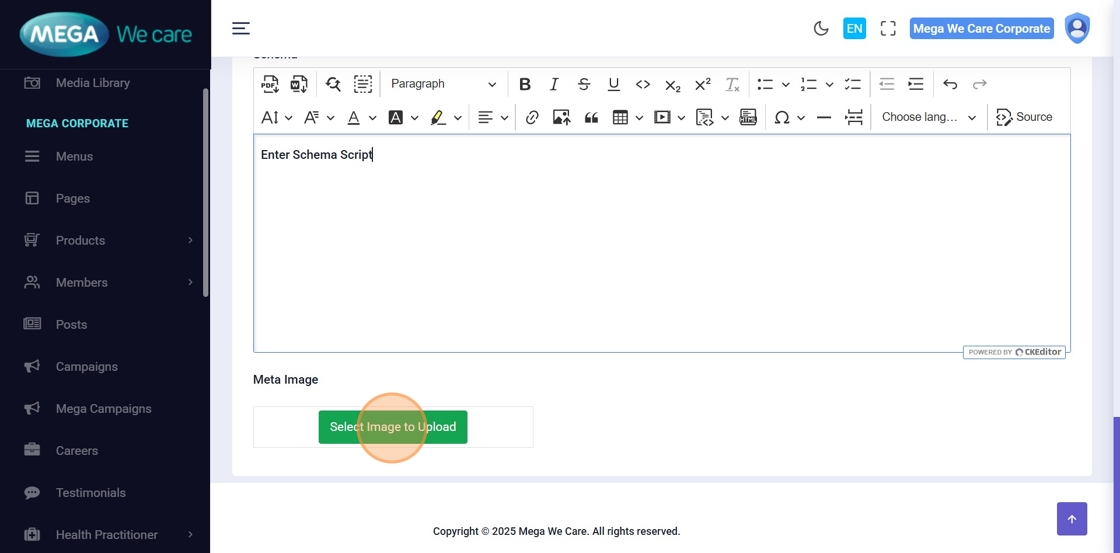
Task: Insert a link with the link icon
Action: coord(532,118)
